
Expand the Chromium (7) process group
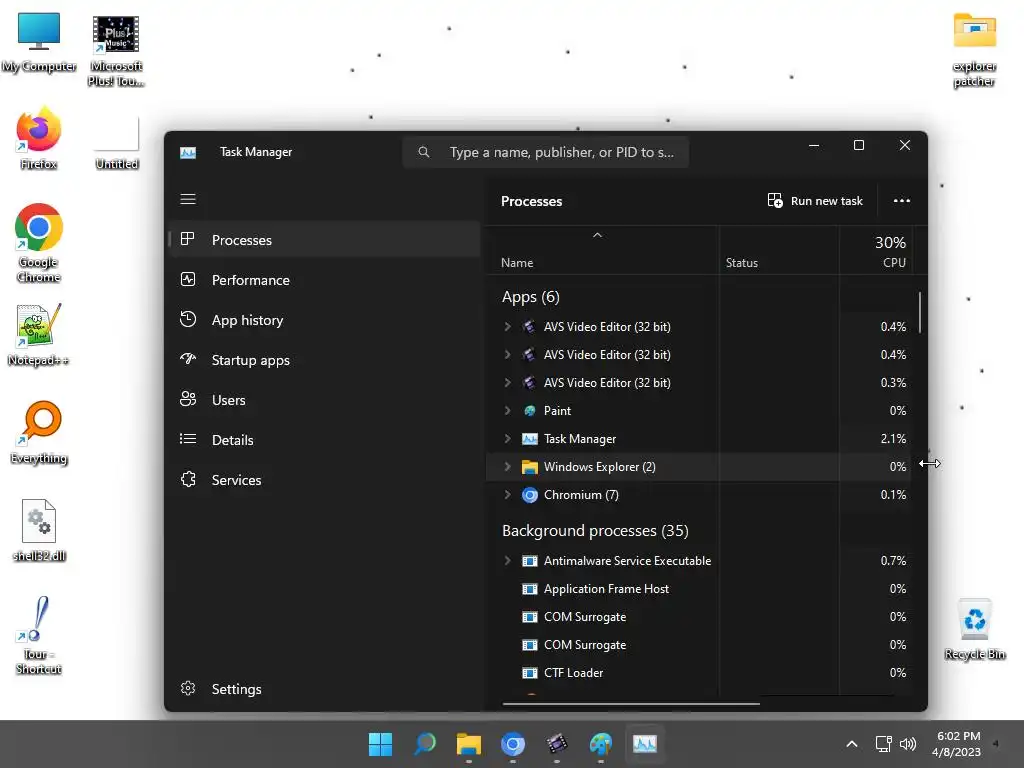click(x=507, y=494)
